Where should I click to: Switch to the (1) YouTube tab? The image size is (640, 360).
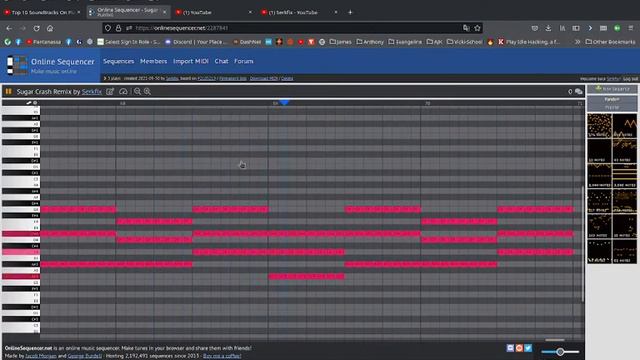click(x=212, y=12)
